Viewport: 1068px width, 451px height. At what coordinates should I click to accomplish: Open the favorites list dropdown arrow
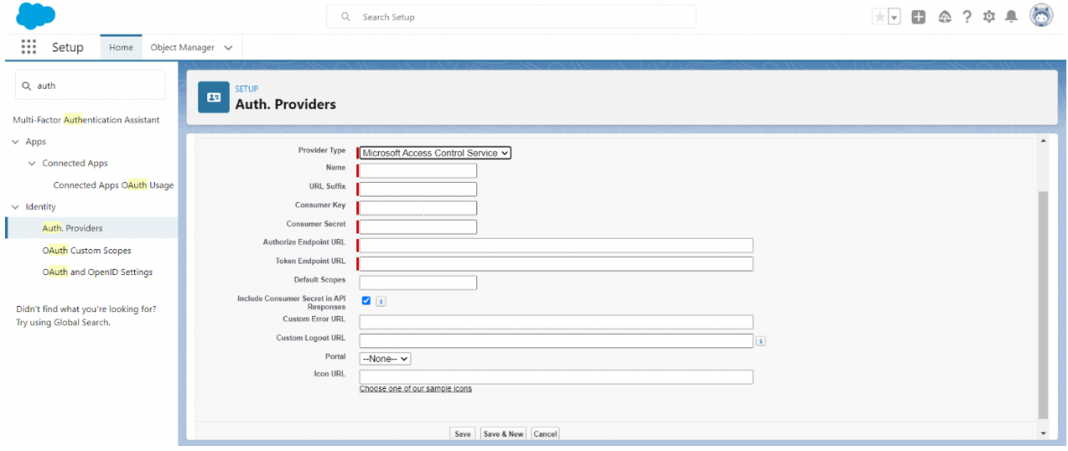[x=894, y=17]
